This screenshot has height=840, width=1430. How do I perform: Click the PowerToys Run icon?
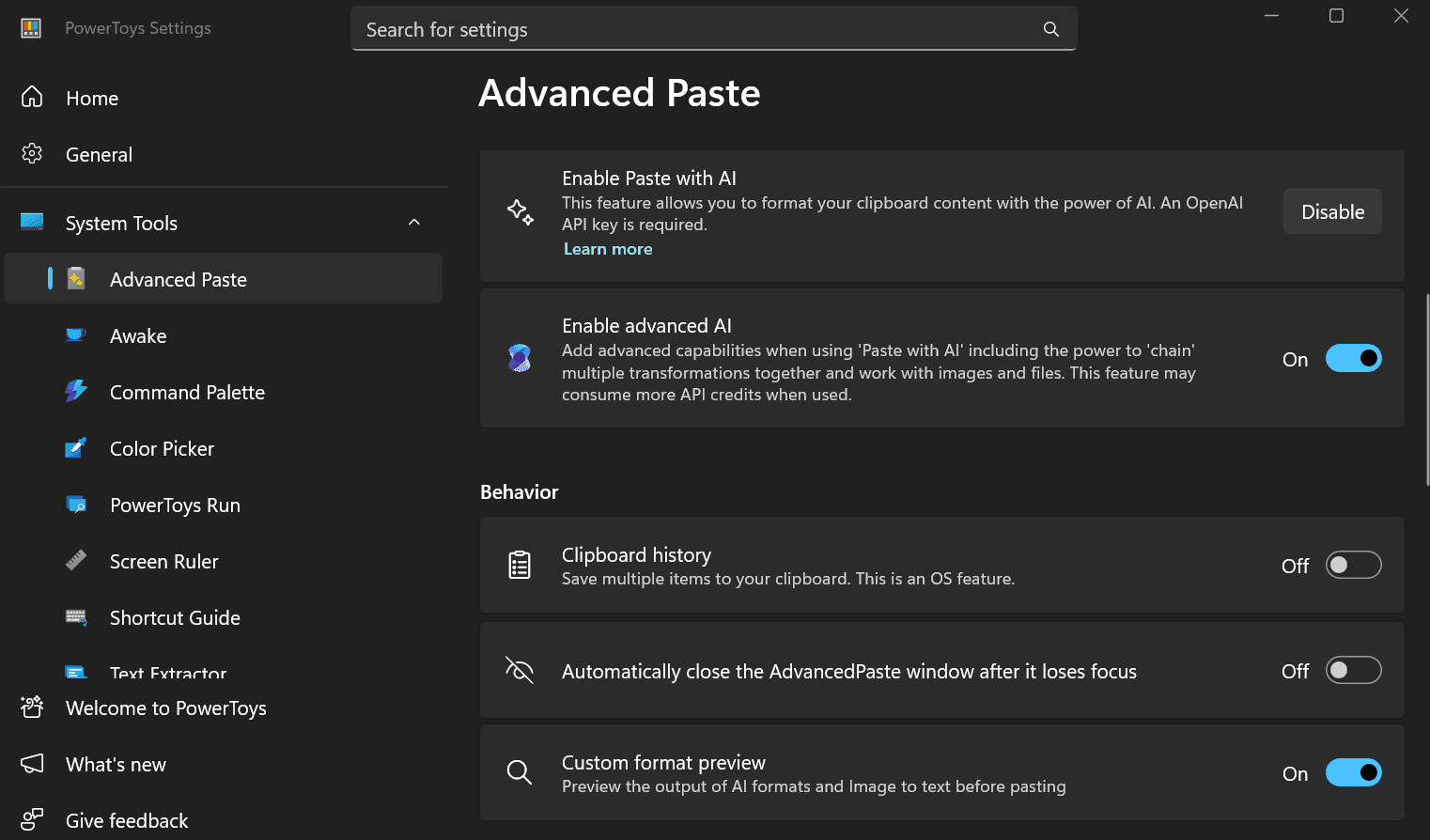76,505
